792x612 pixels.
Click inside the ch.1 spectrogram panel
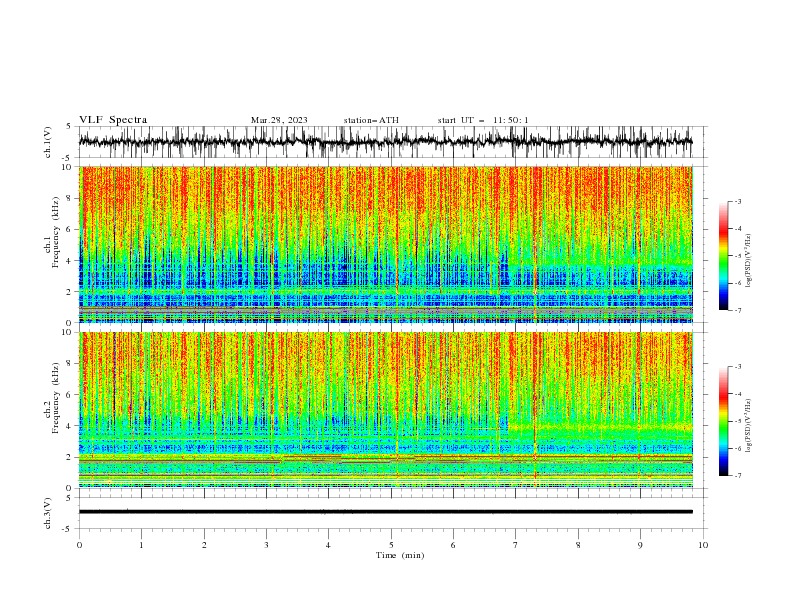click(386, 244)
